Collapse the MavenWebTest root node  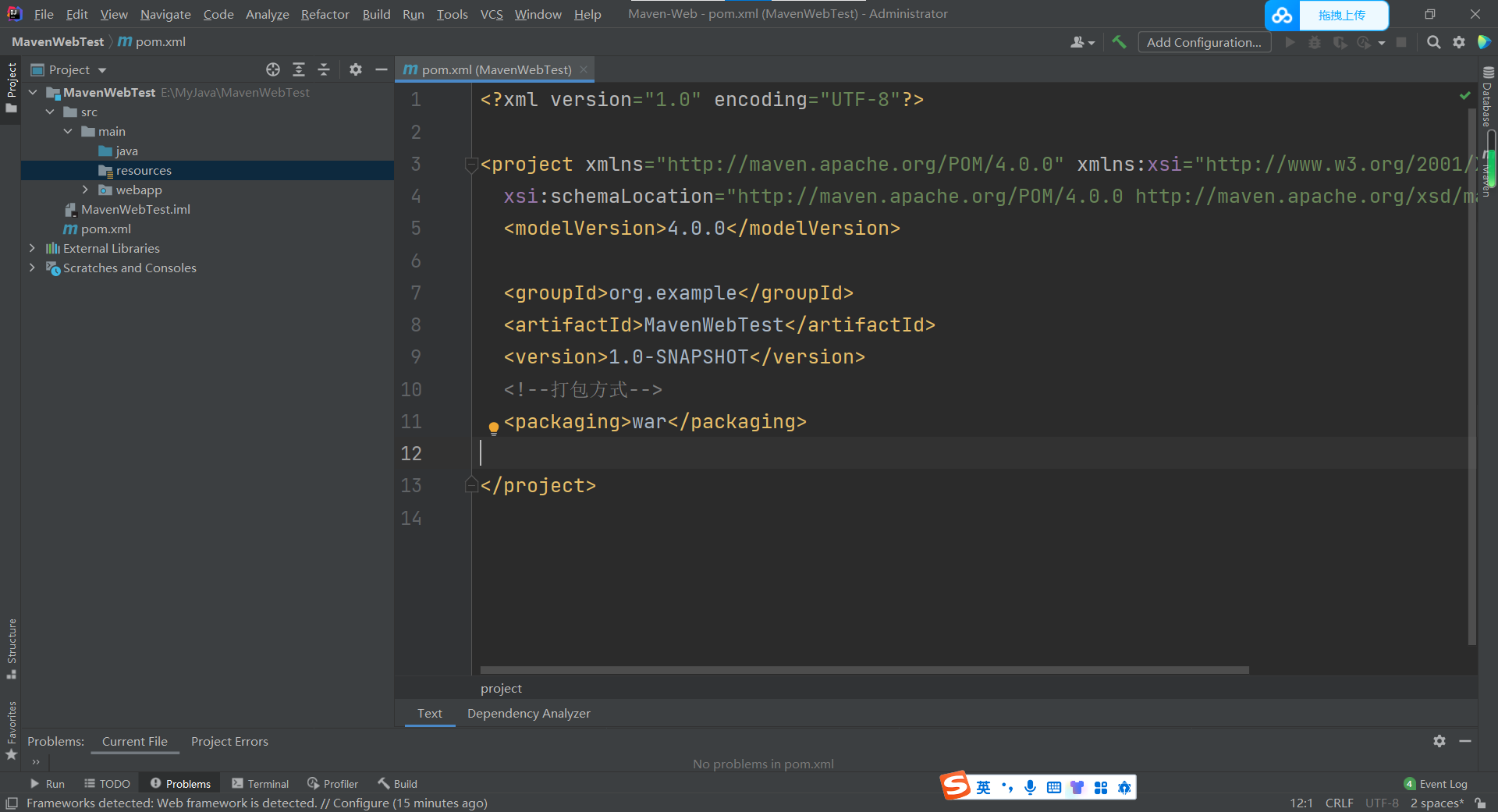pos(33,92)
